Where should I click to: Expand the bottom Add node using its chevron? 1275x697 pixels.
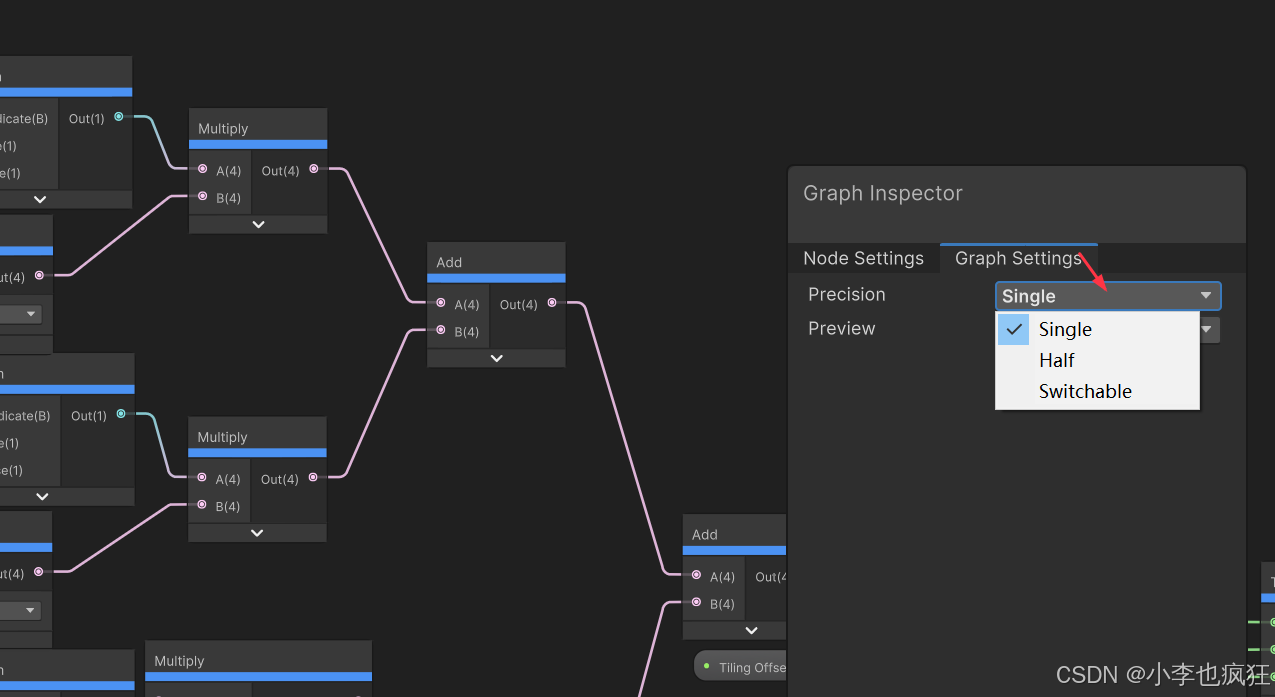click(751, 630)
